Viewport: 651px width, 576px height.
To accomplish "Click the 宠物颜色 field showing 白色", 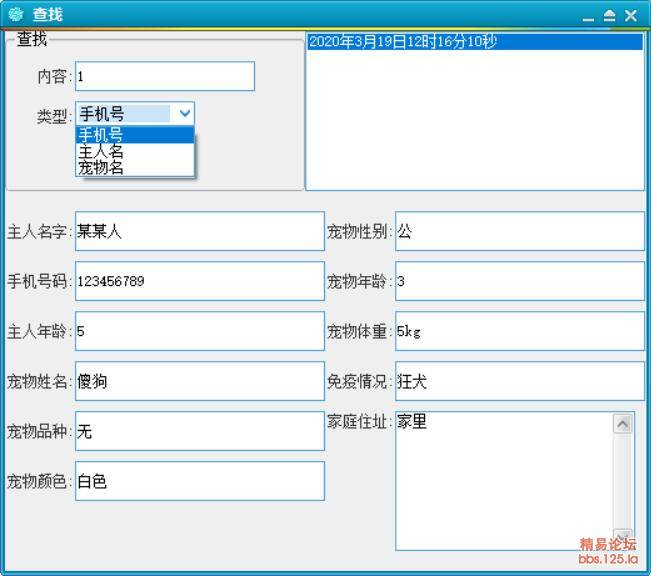I will [200, 481].
